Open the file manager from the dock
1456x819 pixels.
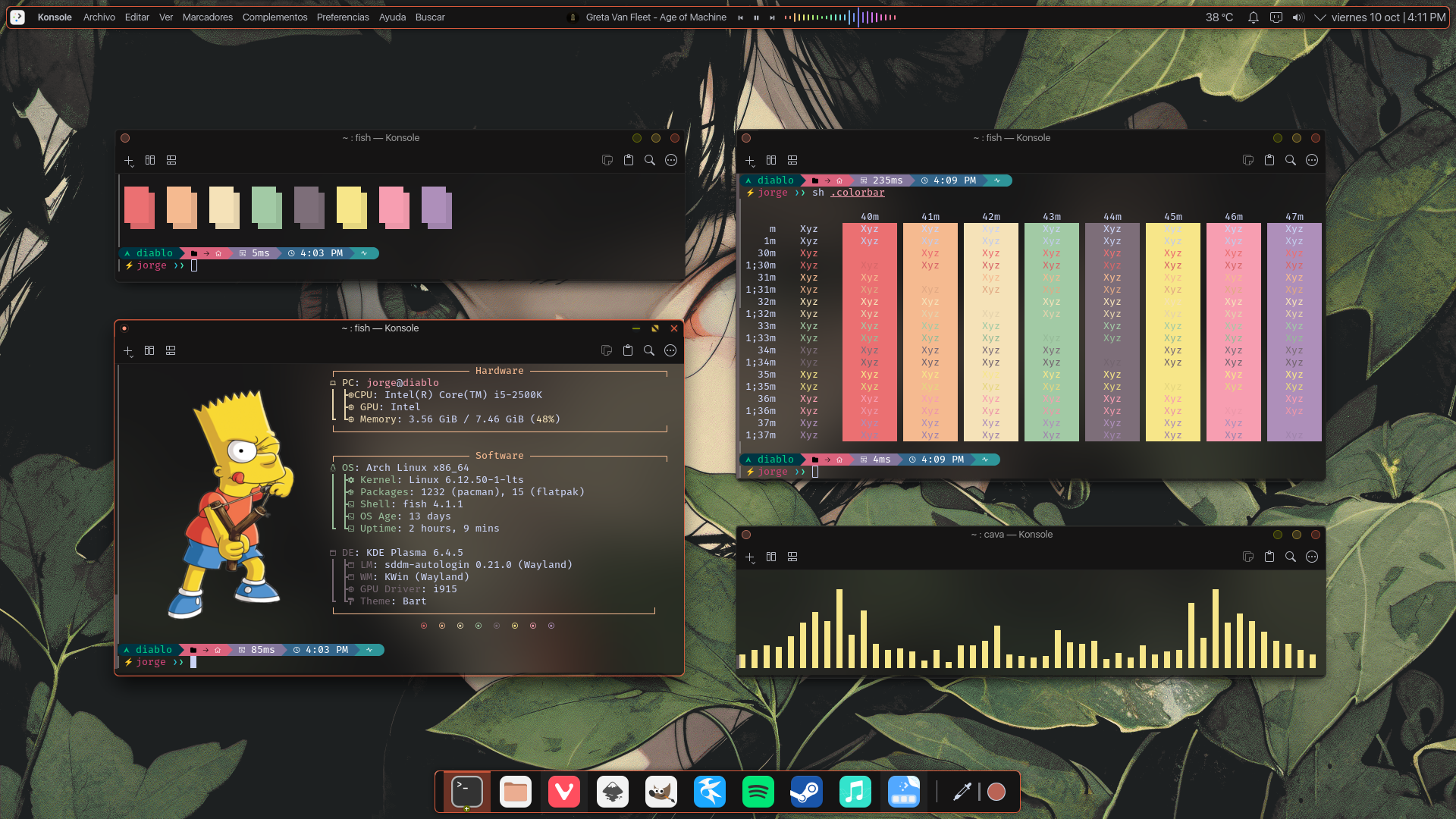[x=516, y=792]
